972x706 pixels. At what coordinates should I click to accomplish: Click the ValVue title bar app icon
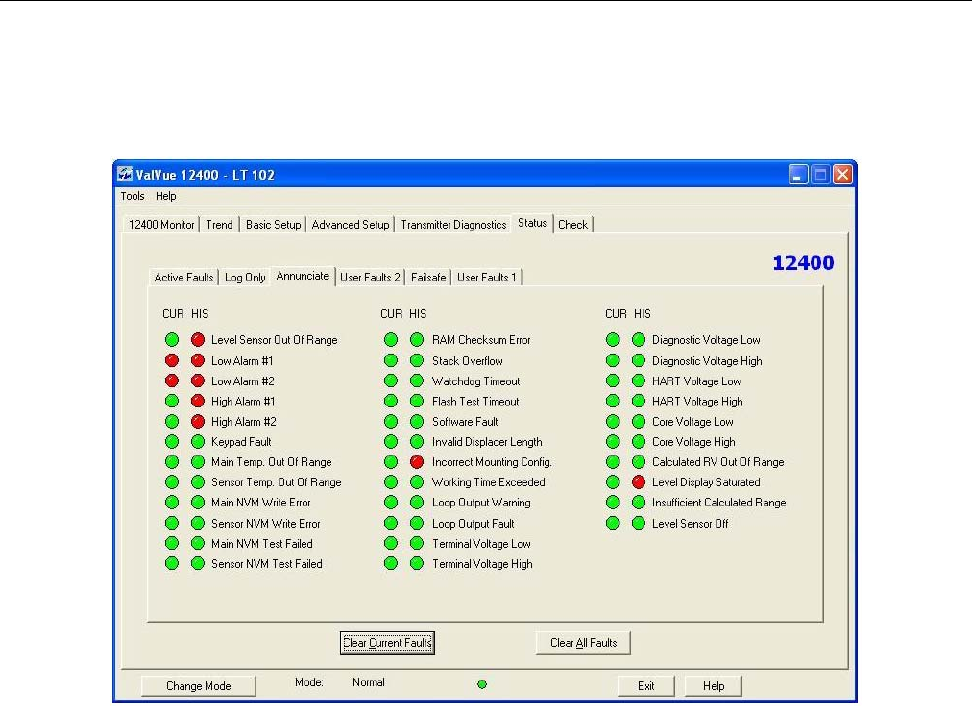point(125,174)
